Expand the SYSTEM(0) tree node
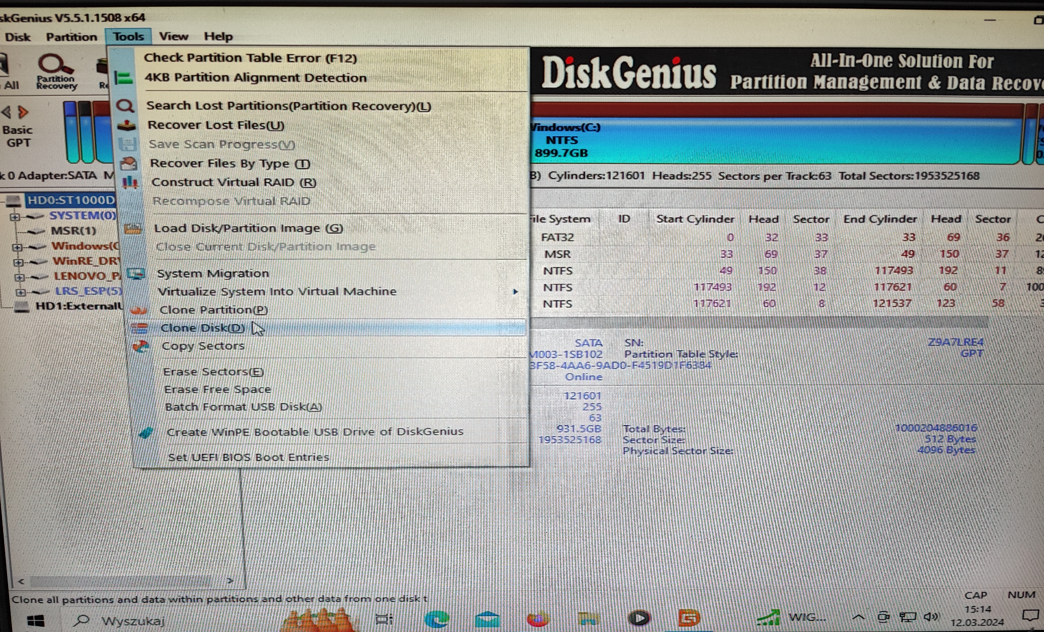The width and height of the screenshot is (1044, 632). (15, 216)
